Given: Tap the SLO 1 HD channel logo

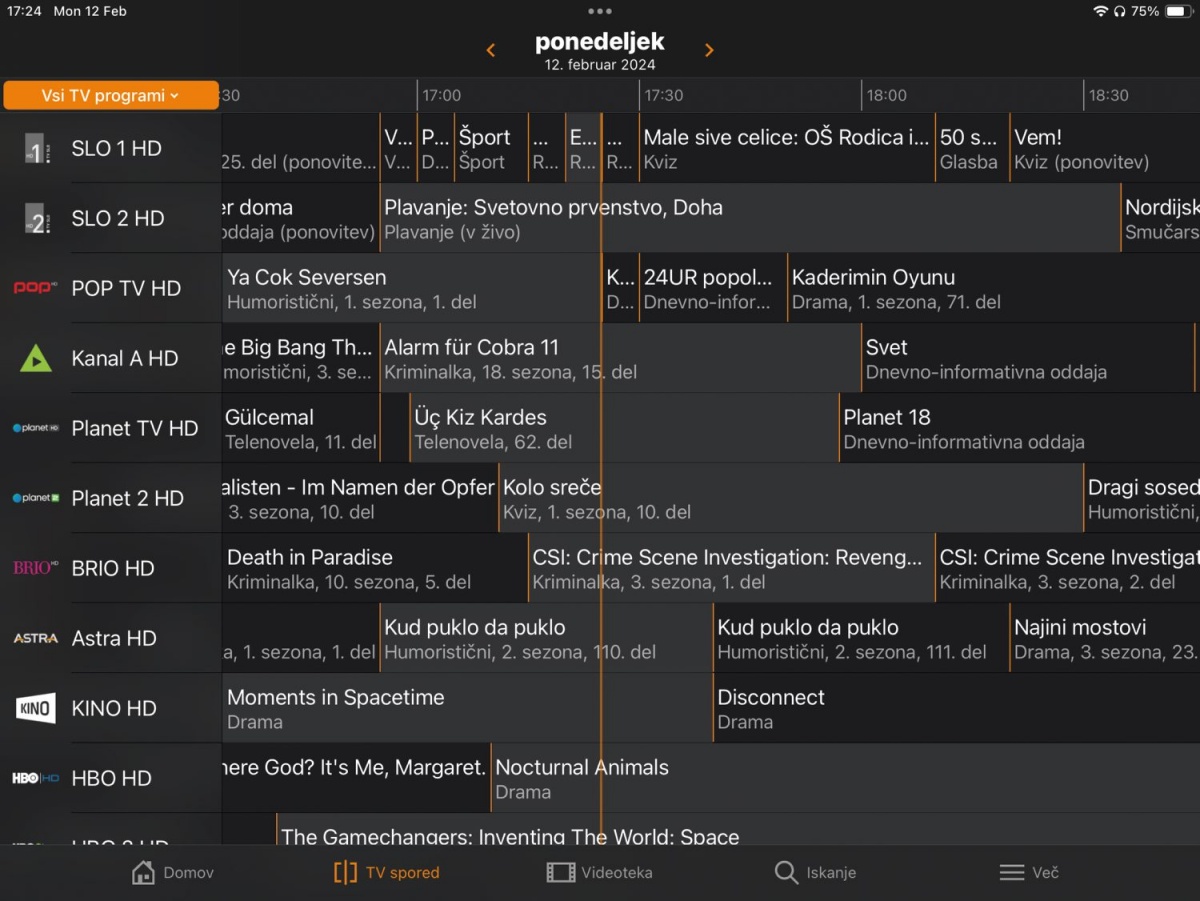Looking at the screenshot, I should coord(36,148).
